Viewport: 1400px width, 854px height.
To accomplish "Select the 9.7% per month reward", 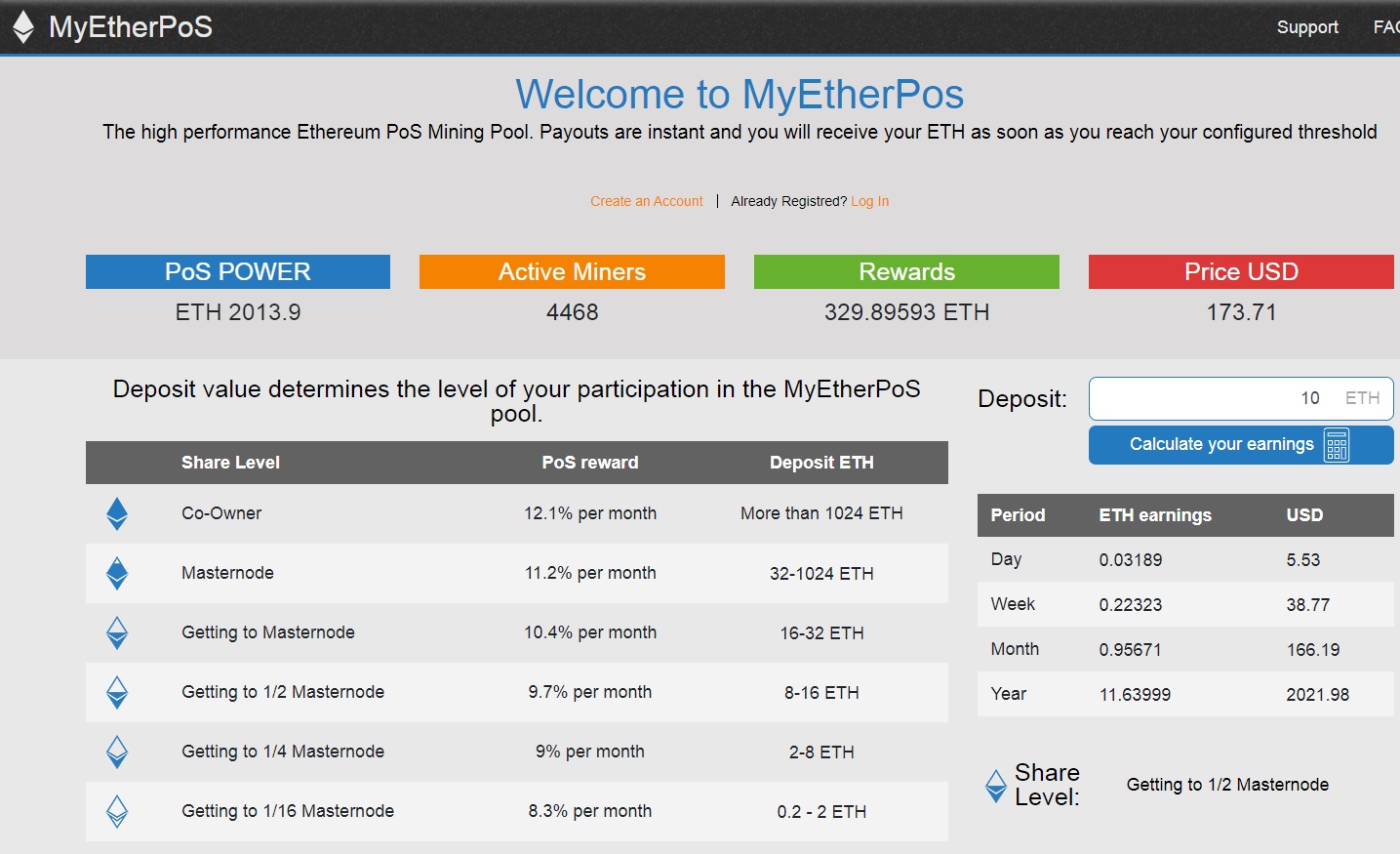I will (590, 692).
